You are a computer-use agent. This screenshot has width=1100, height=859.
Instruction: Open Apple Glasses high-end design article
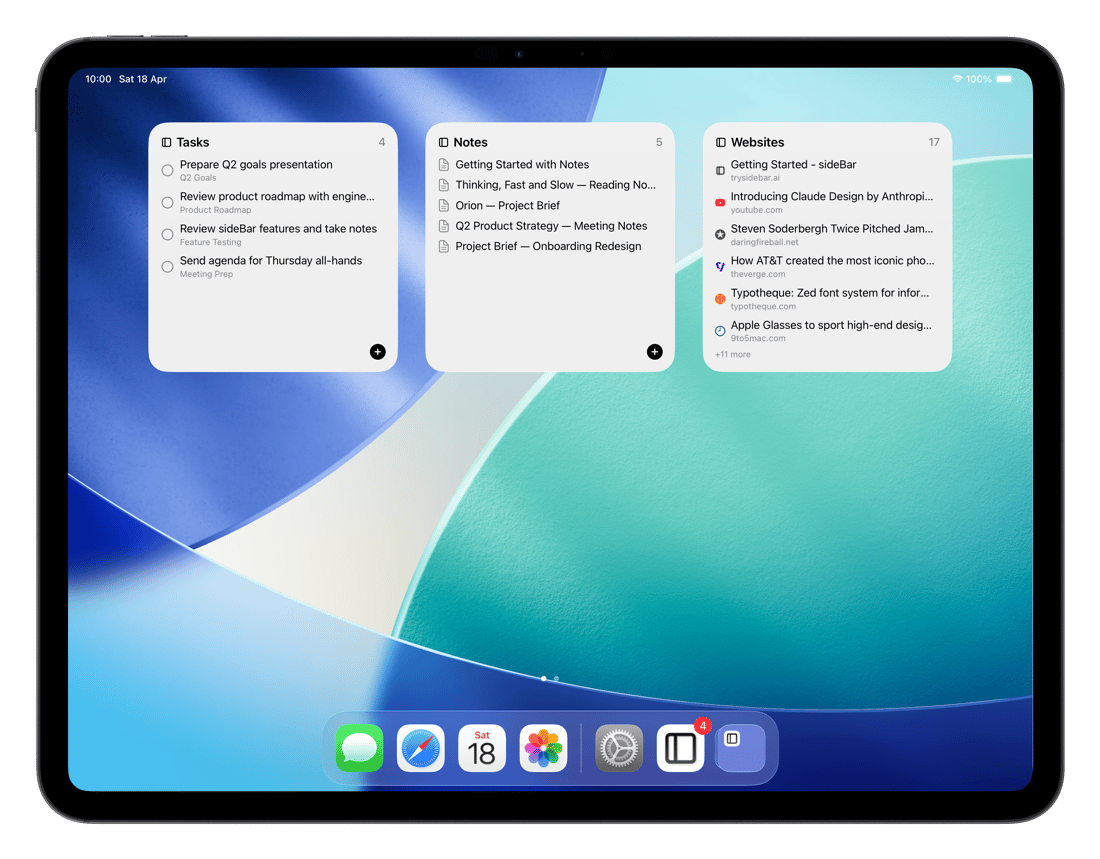tap(831, 325)
